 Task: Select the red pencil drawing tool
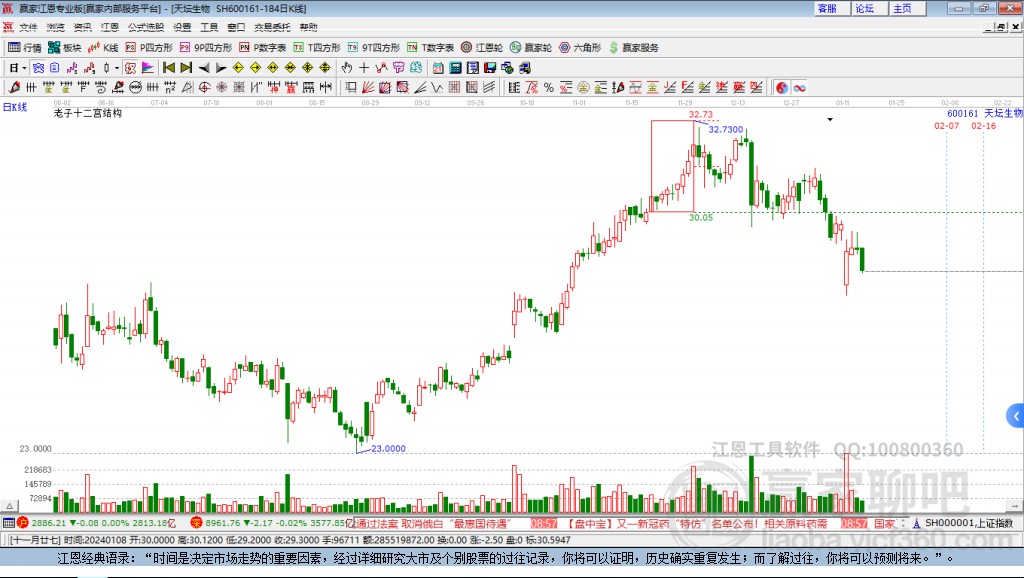[14, 87]
